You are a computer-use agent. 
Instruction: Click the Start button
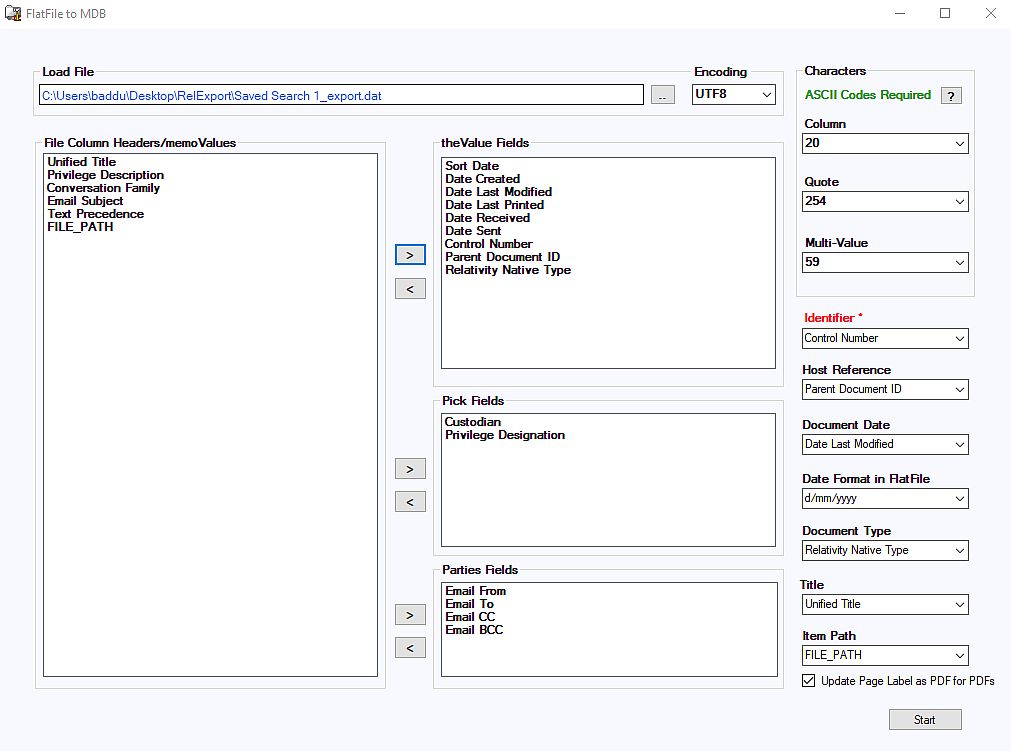pos(924,719)
